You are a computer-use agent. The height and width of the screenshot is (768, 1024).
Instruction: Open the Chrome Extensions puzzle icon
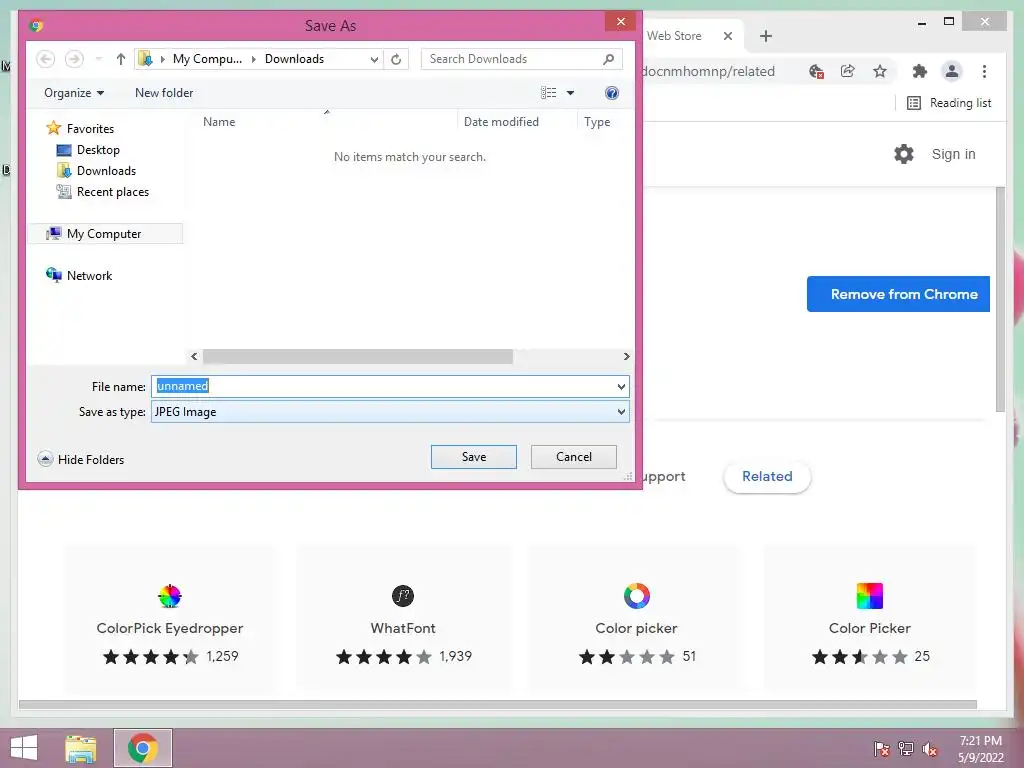920,71
